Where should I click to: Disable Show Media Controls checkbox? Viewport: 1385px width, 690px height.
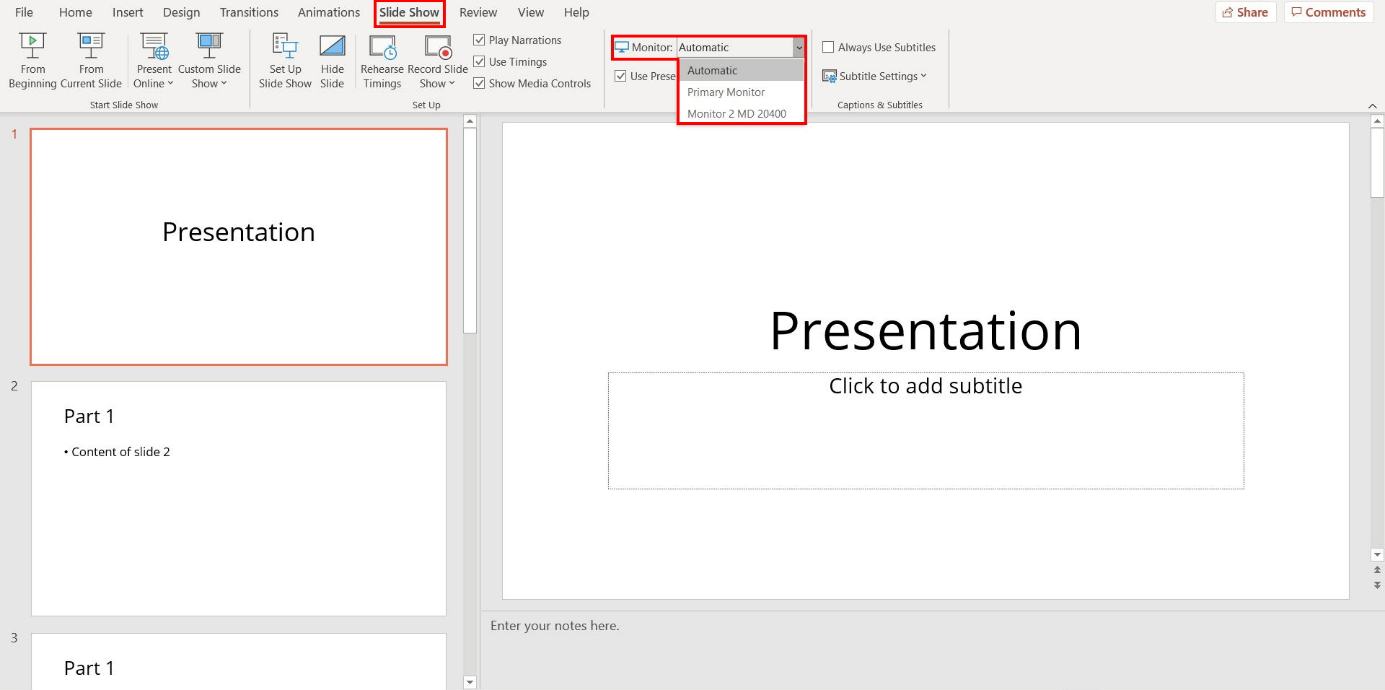point(479,84)
